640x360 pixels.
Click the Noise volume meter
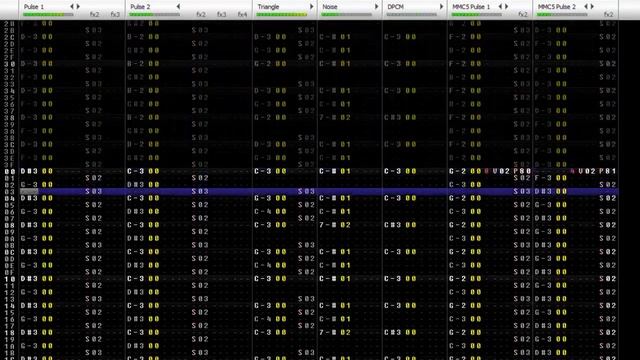click(347, 15)
